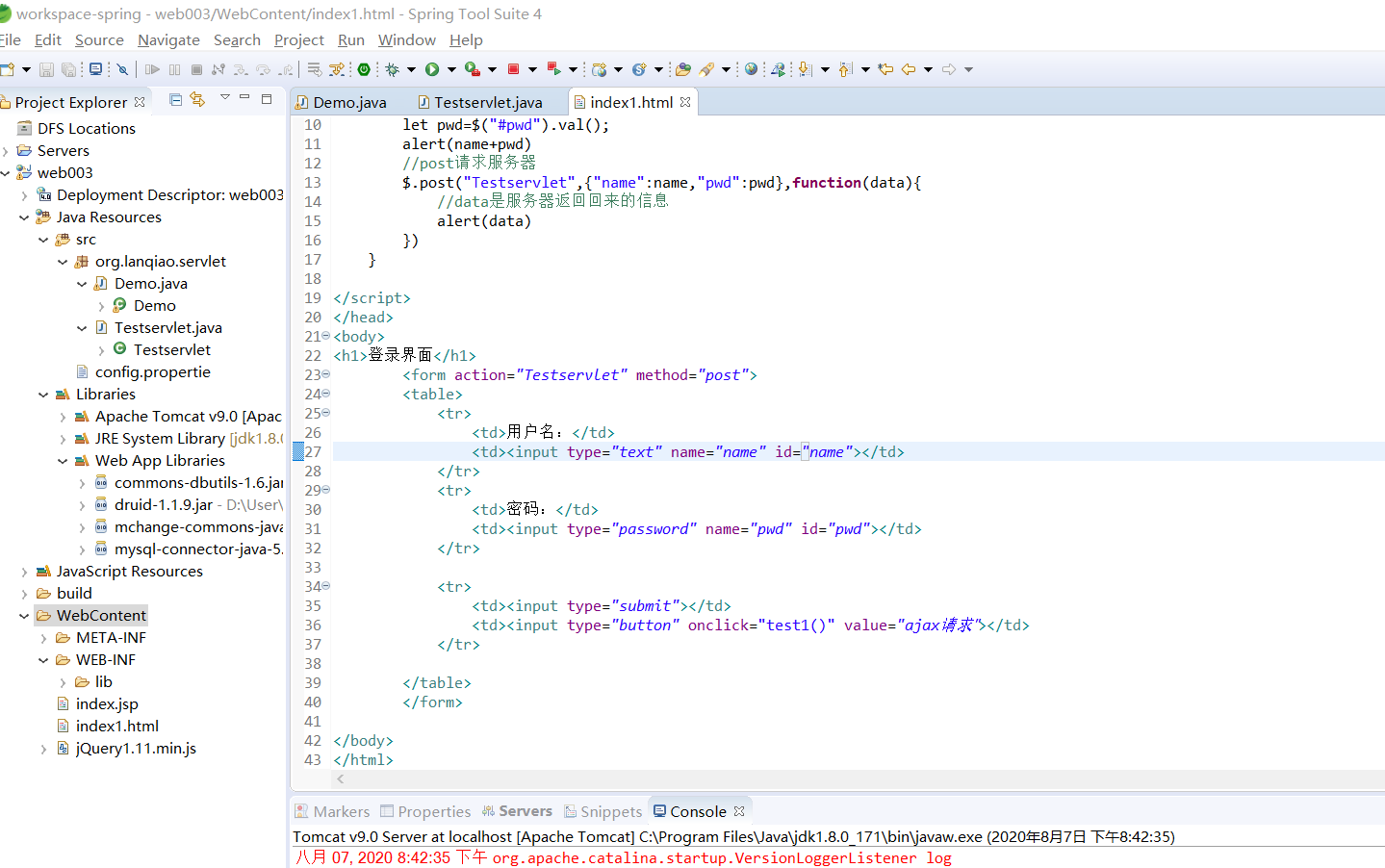This screenshot has height=868, width=1385.
Task: Click the Relaunch red-green icon
Action: click(553, 69)
